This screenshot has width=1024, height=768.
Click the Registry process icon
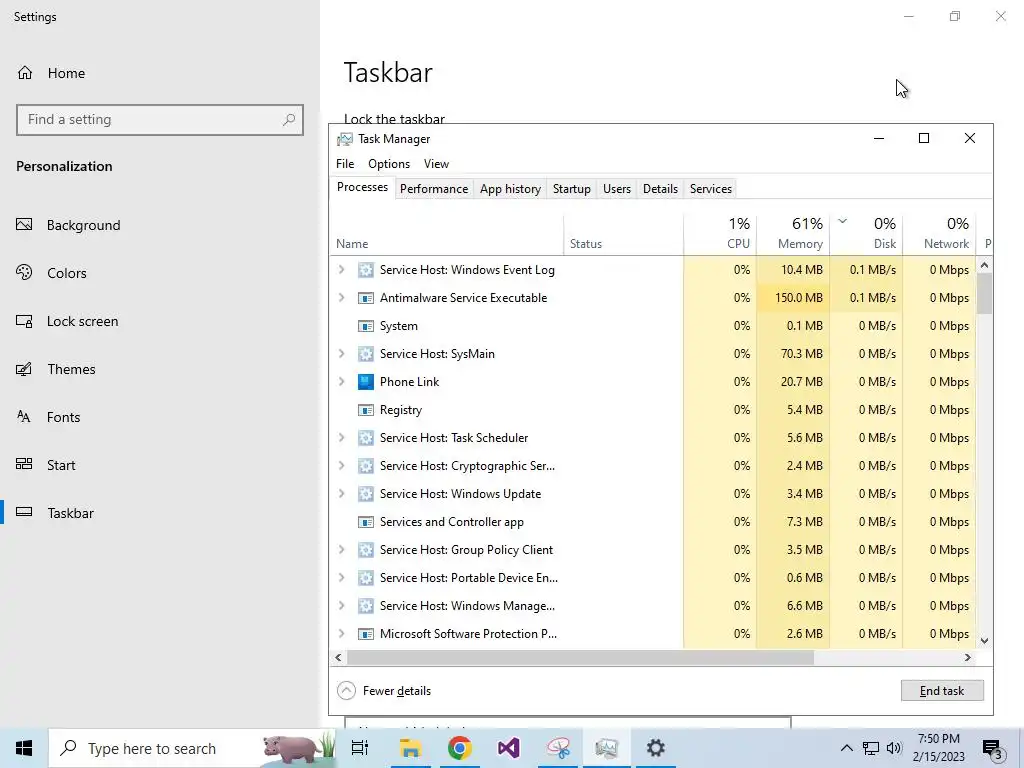point(366,410)
